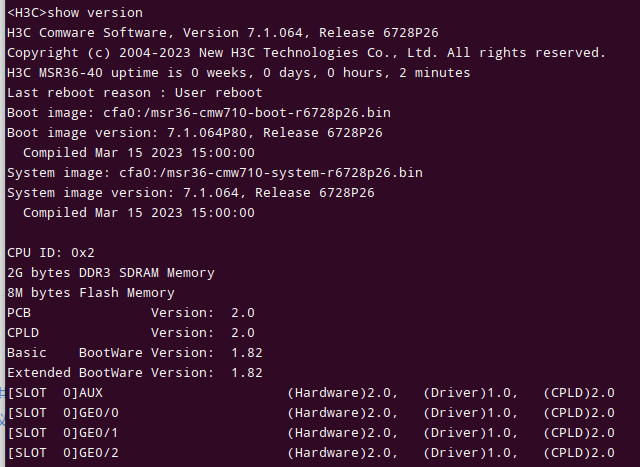Click the SLOT 0 GE0/0 entry
Screen dimensions: 640x467
(x=62, y=412)
